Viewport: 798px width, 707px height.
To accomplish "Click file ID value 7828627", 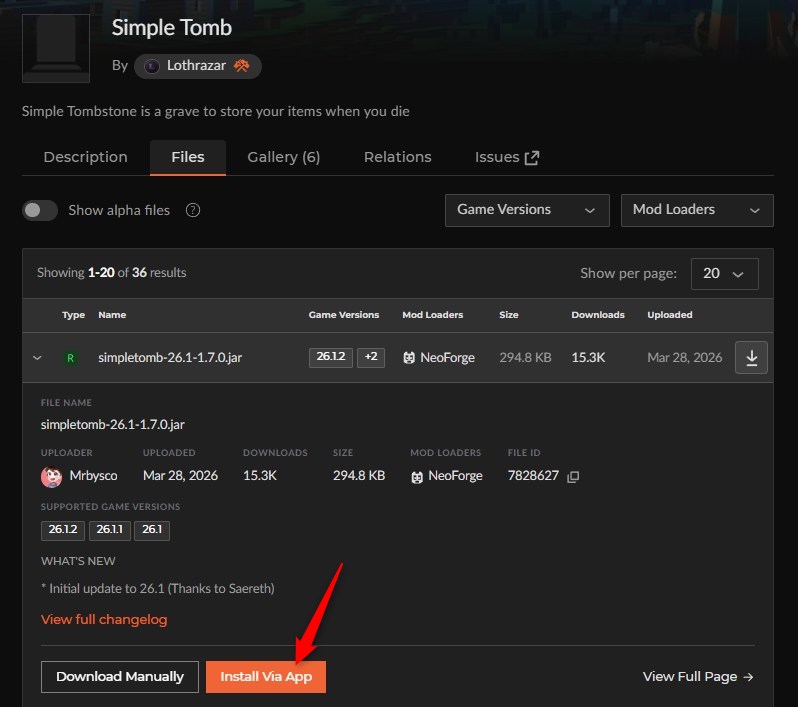I will pos(533,476).
